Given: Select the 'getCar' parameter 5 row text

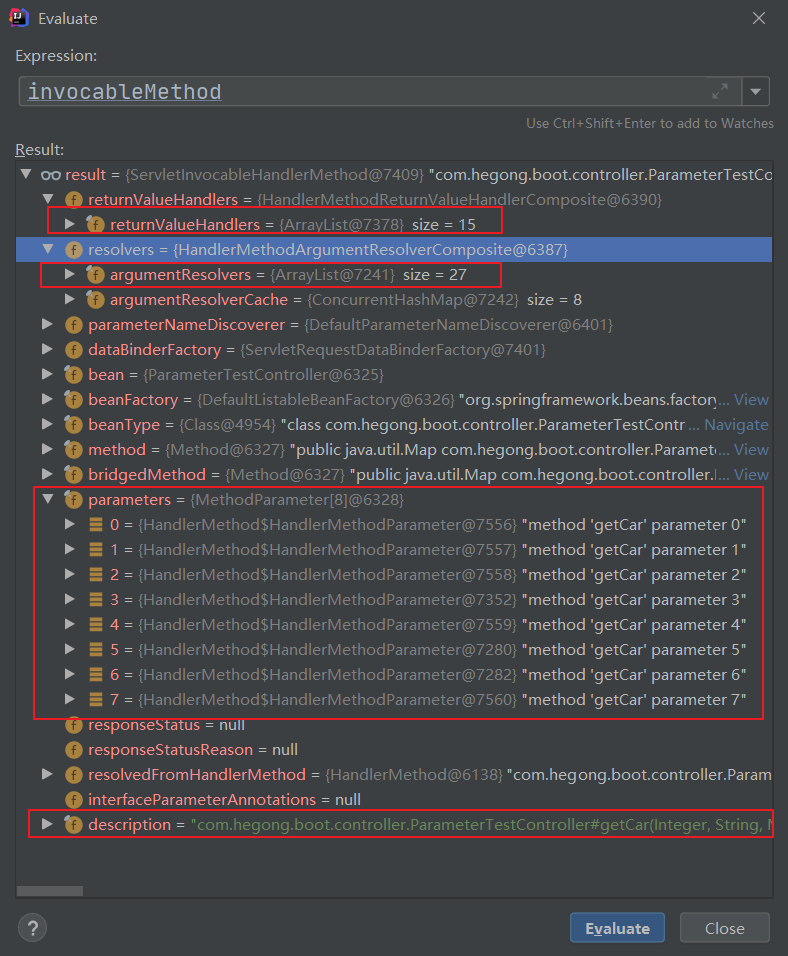Looking at the screenshot, I should [634, 649].
